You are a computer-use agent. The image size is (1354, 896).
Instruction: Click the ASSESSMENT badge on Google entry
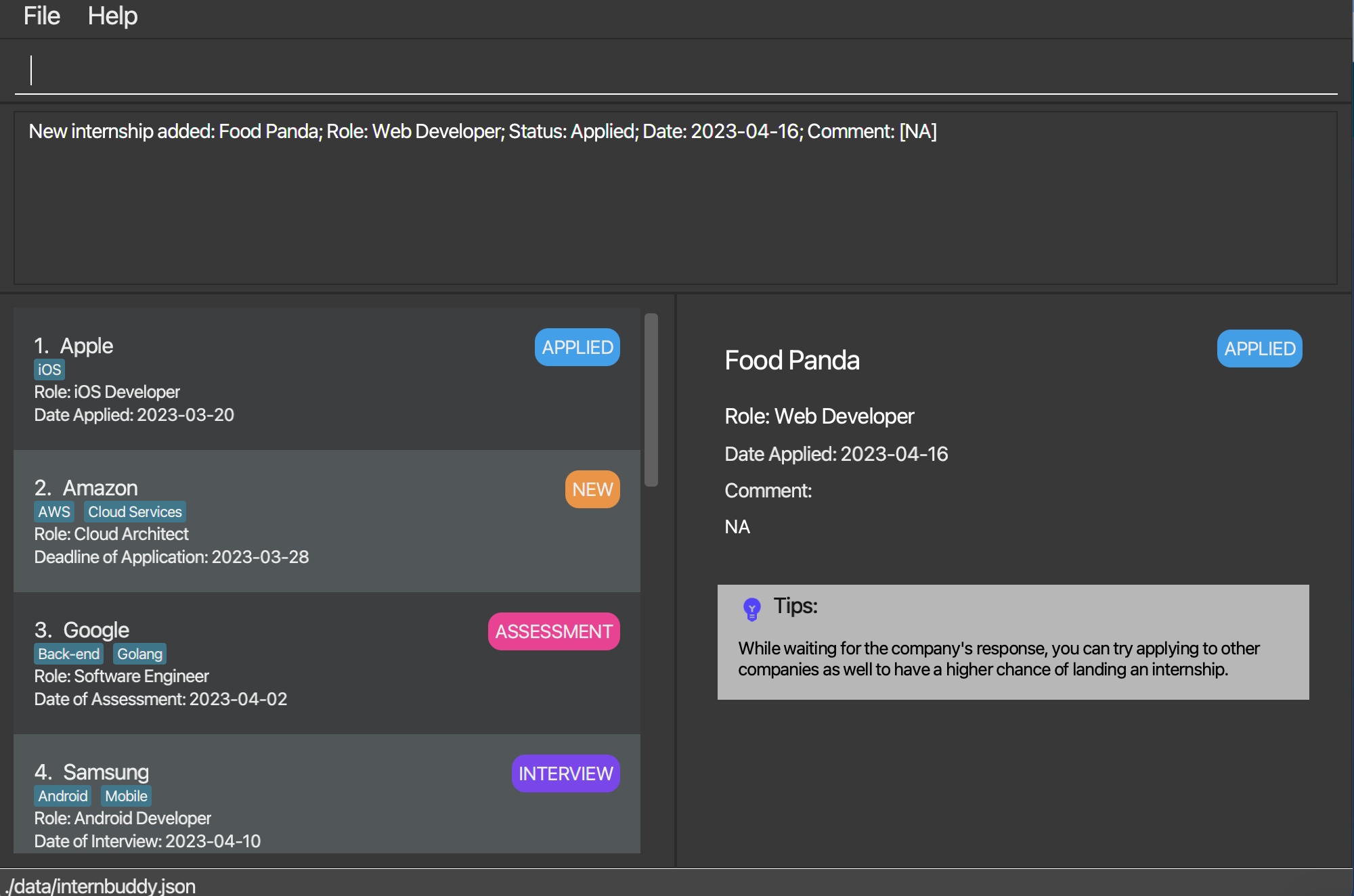(x=553, y=631)
